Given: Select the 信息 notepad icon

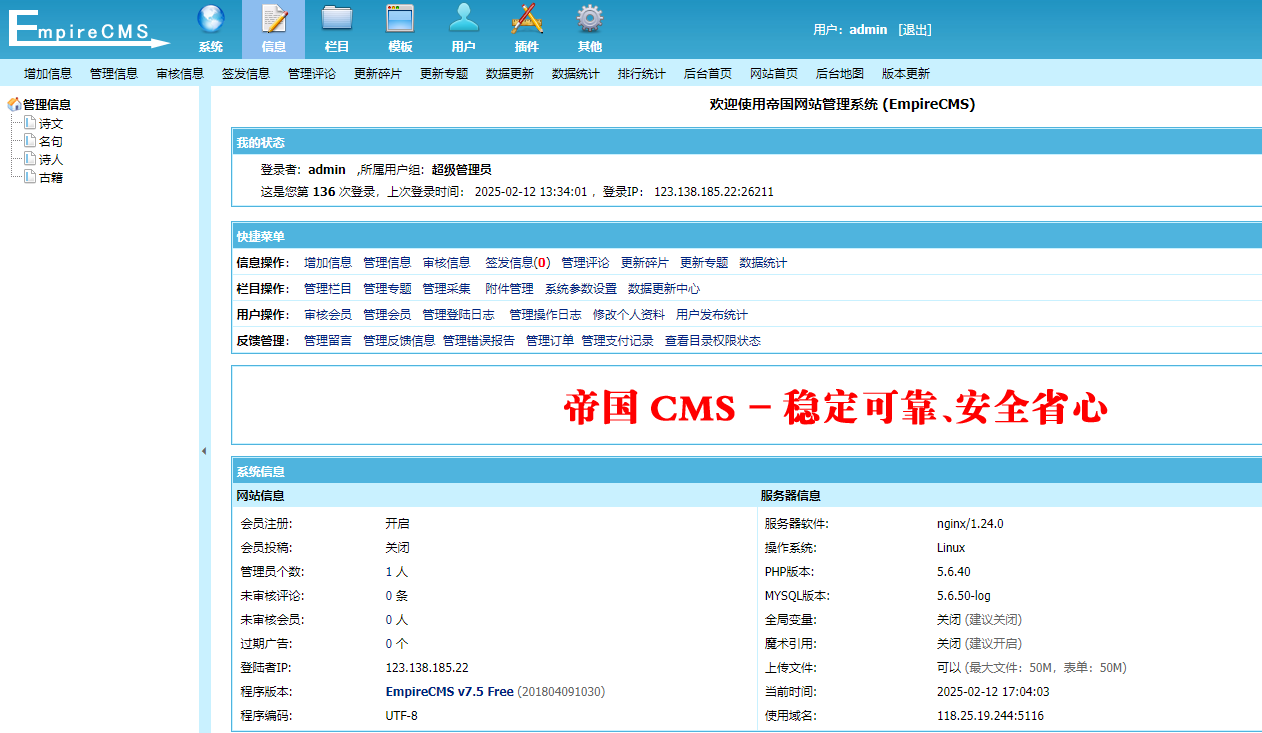Looking at the screenshot, I should tap(274, 20).
